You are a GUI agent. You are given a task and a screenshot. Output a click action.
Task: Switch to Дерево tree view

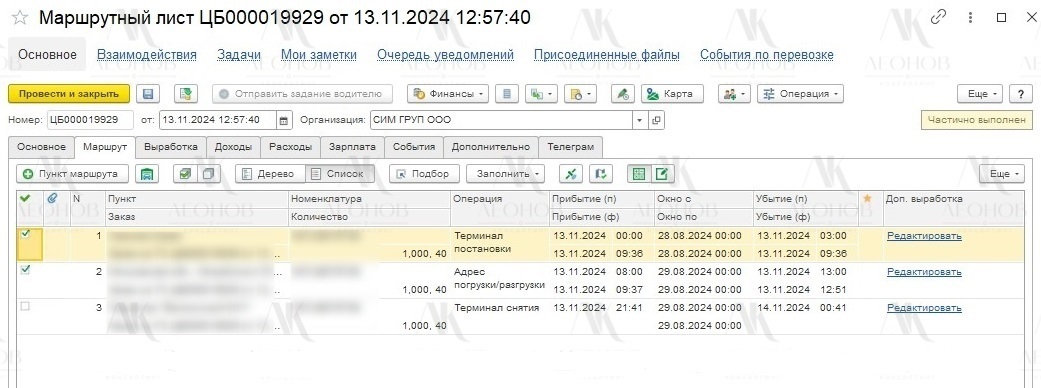(x=270, y=173)
